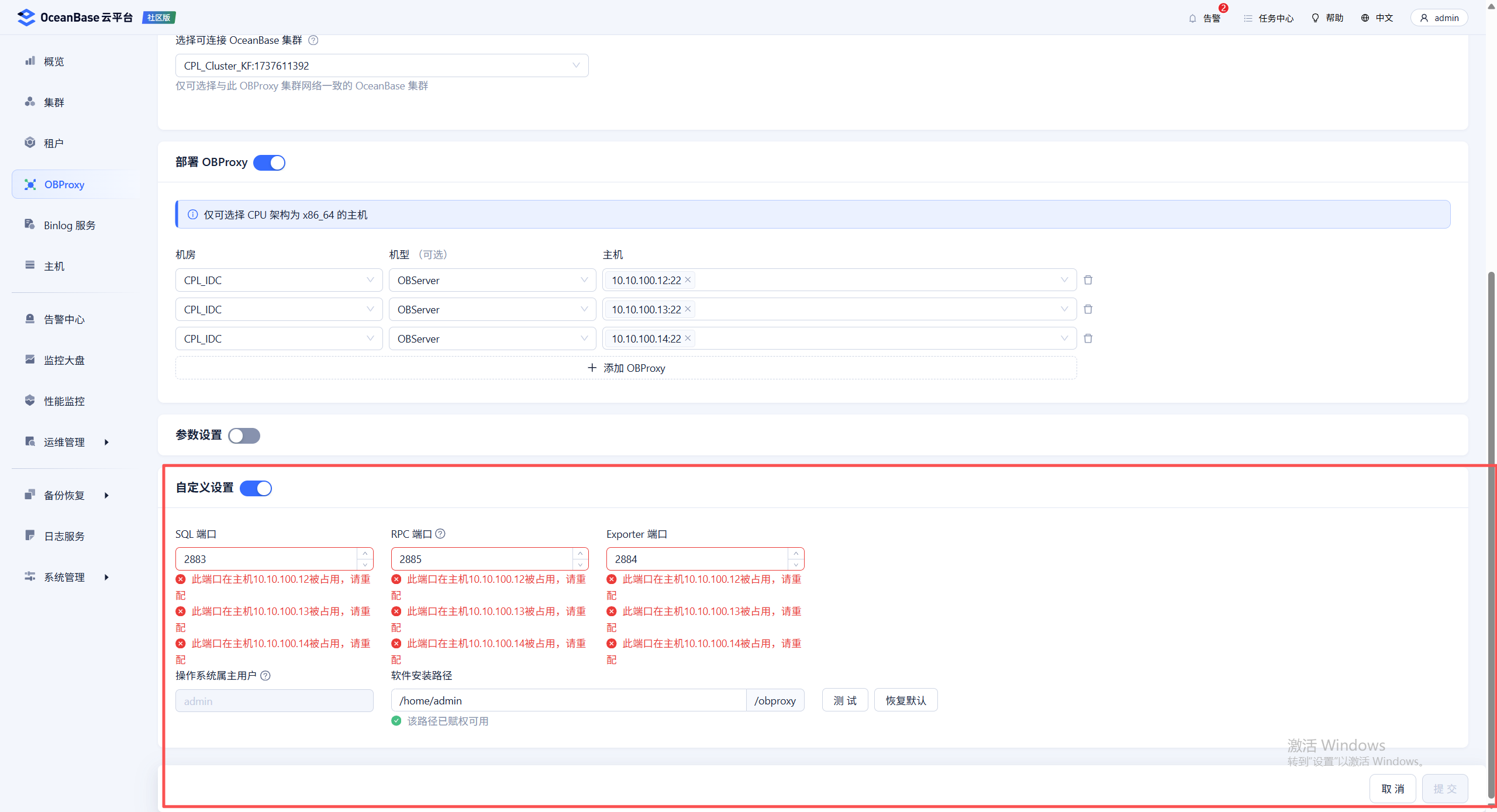Open the first 机房 CPL_IDC dropdown
This screenshot has height=812, width=1497.
(278, 280)
